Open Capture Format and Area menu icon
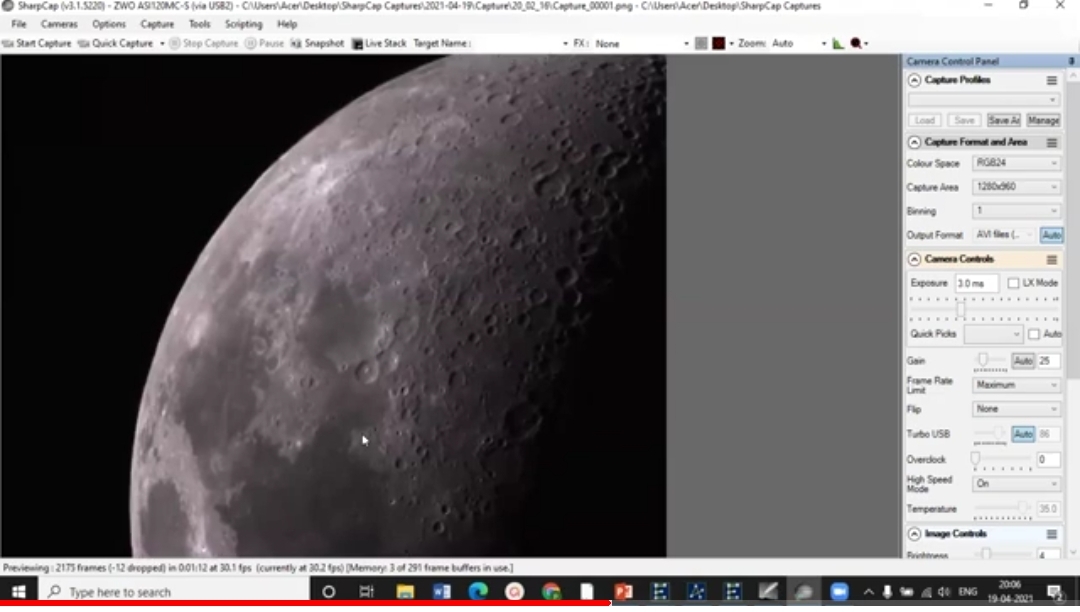 pyautogui.click(x=1052, y=143)
